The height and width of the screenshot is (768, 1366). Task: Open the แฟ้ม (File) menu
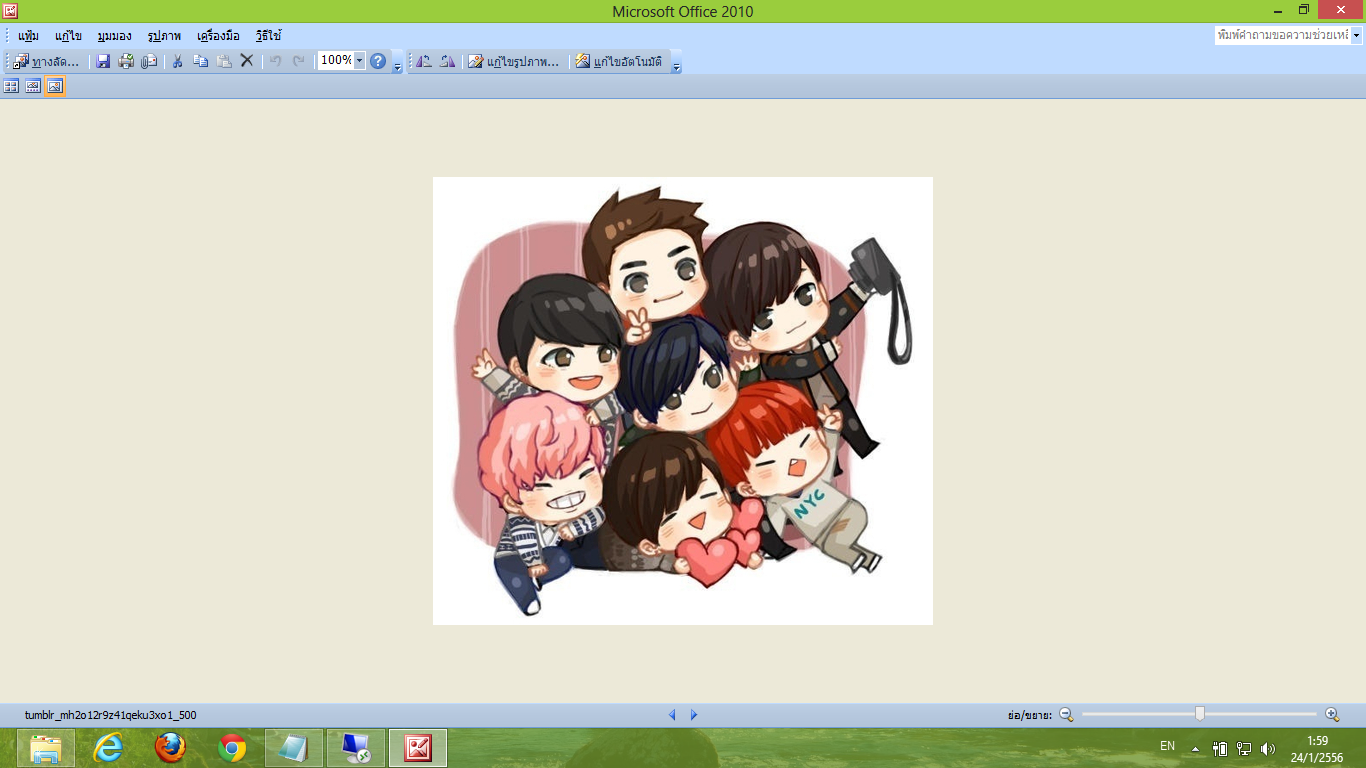(x=29, y=36)
